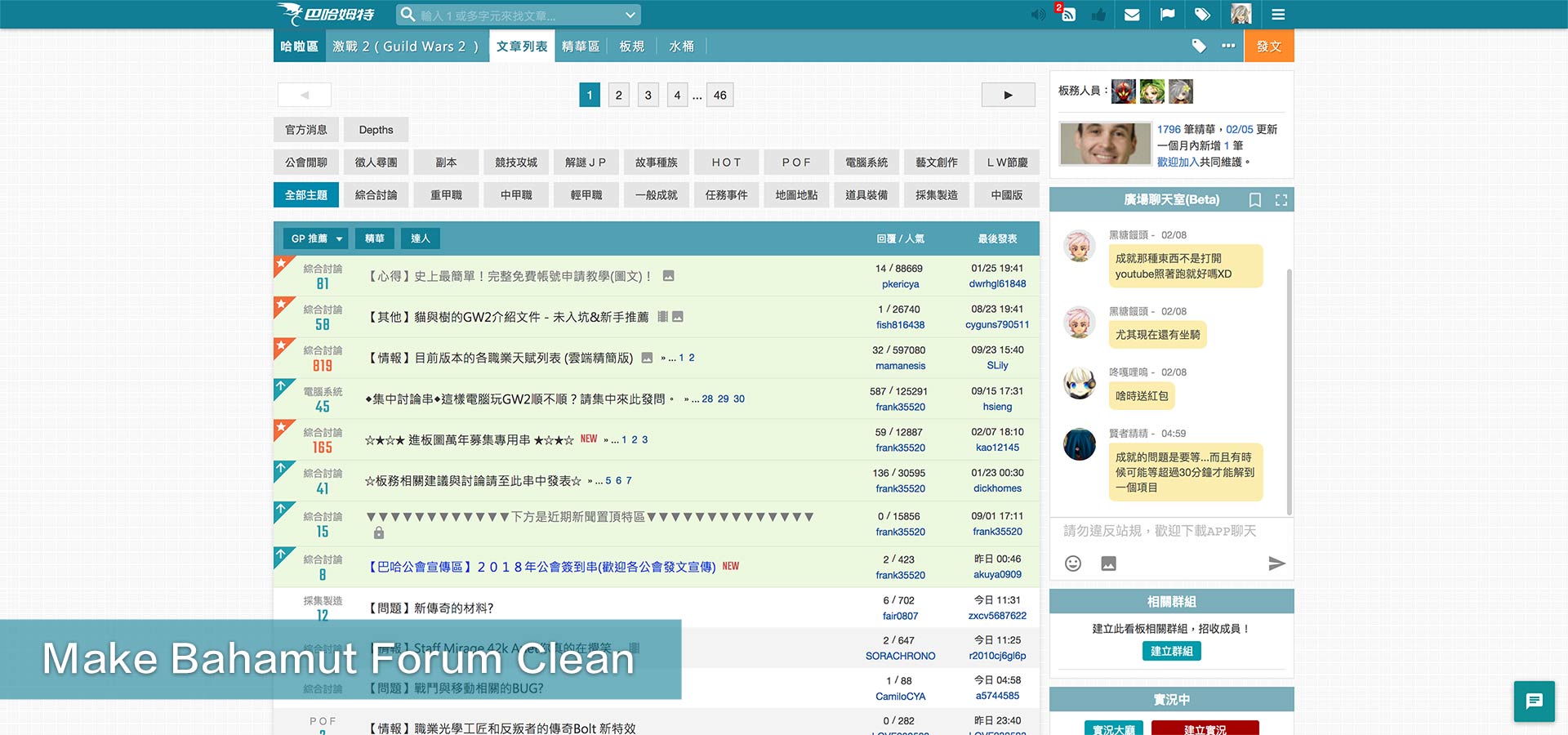The width and height of the screenshot is (1568, 735).
Task: Expand the chatroom to fullscreen mode
Action: 1281,199
